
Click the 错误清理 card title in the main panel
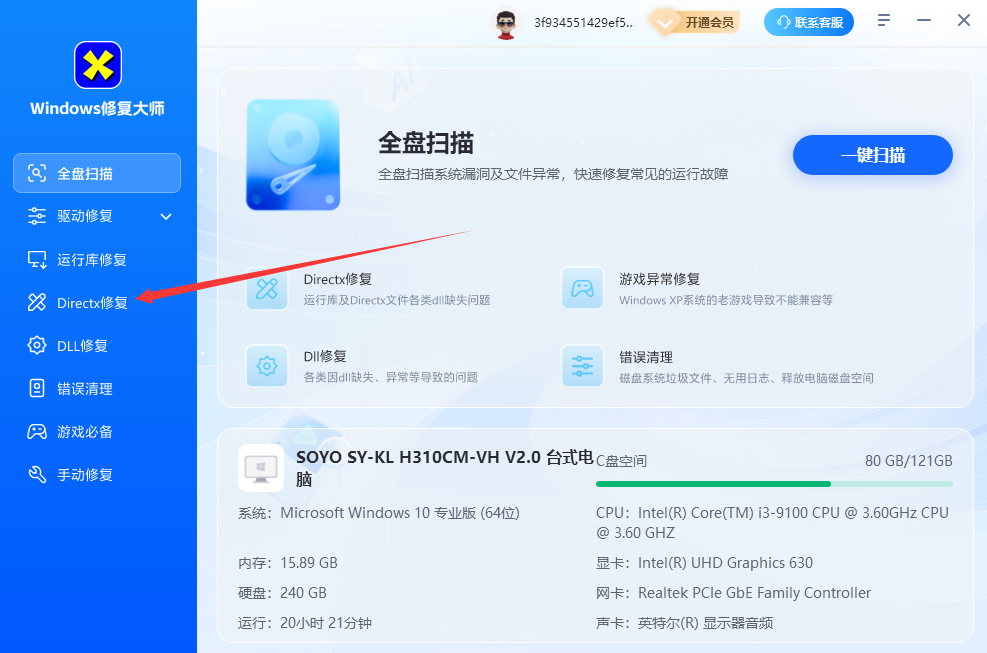point(646,357)
